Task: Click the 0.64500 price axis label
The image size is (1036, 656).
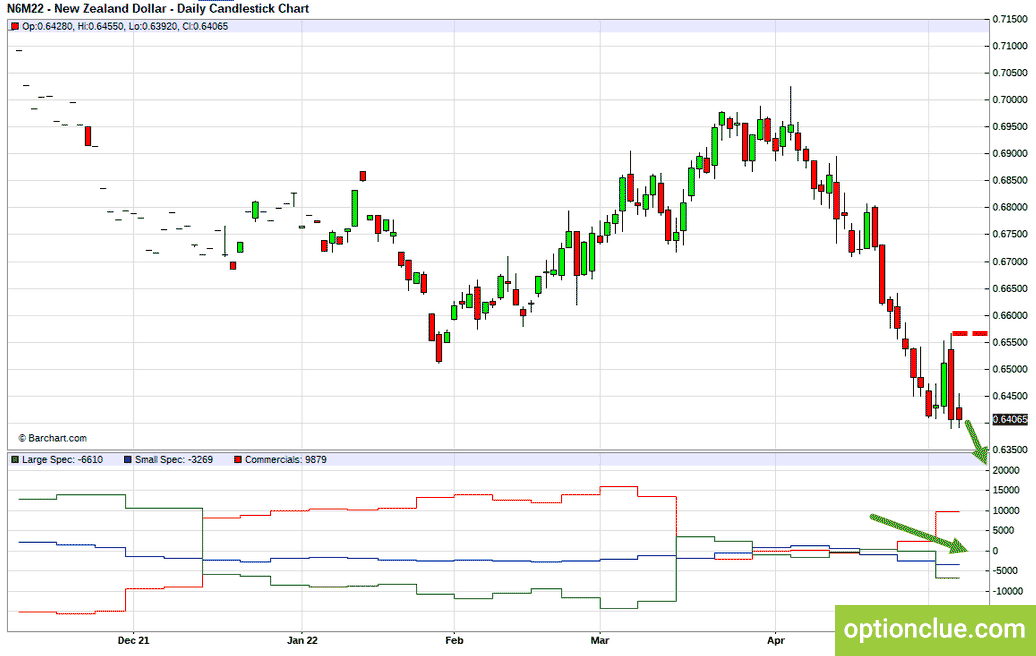Action: point(1010,396)
